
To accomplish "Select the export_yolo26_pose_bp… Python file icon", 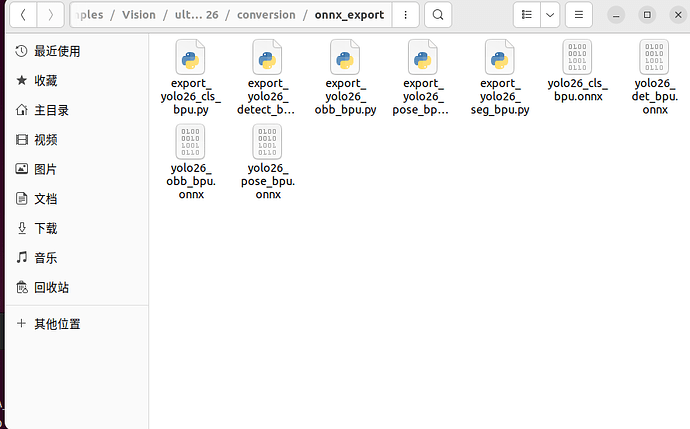I will point(422,57).
